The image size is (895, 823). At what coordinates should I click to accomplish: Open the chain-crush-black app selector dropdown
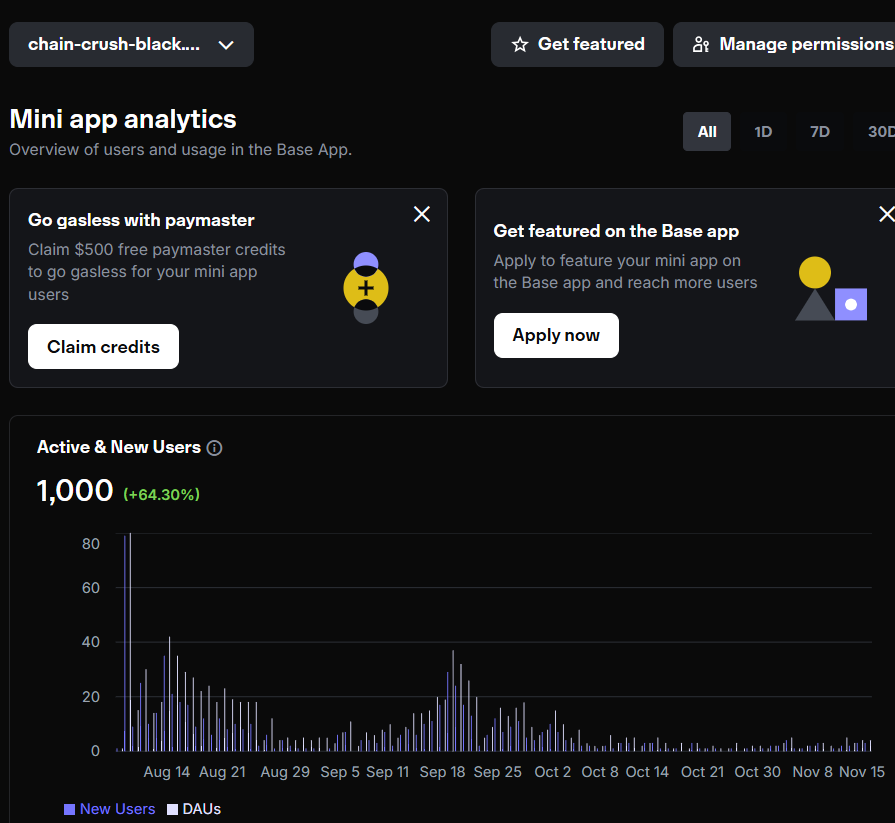131,45
